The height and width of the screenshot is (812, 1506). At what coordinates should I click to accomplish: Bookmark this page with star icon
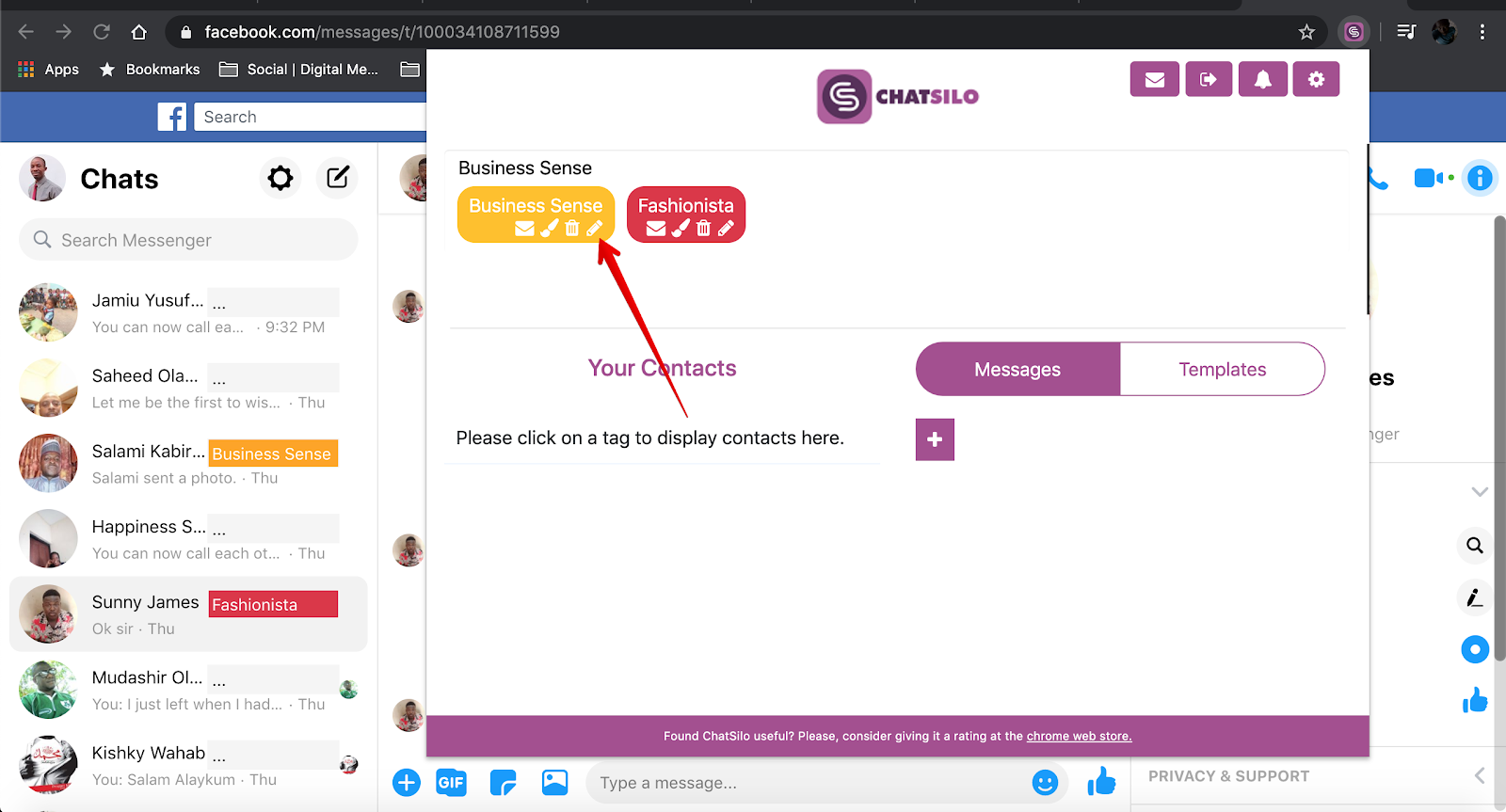1306,32
